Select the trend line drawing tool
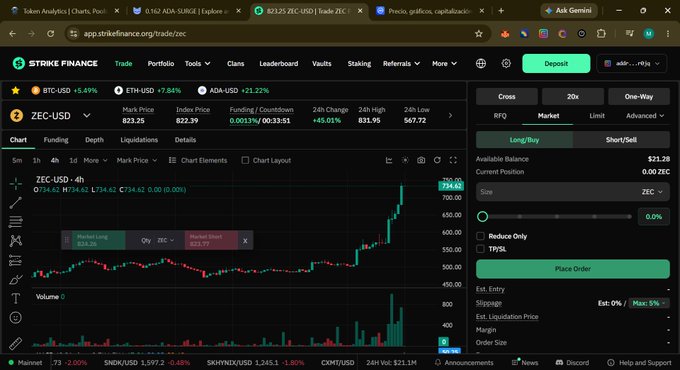The image size is (680, 370). click(16, 203)
